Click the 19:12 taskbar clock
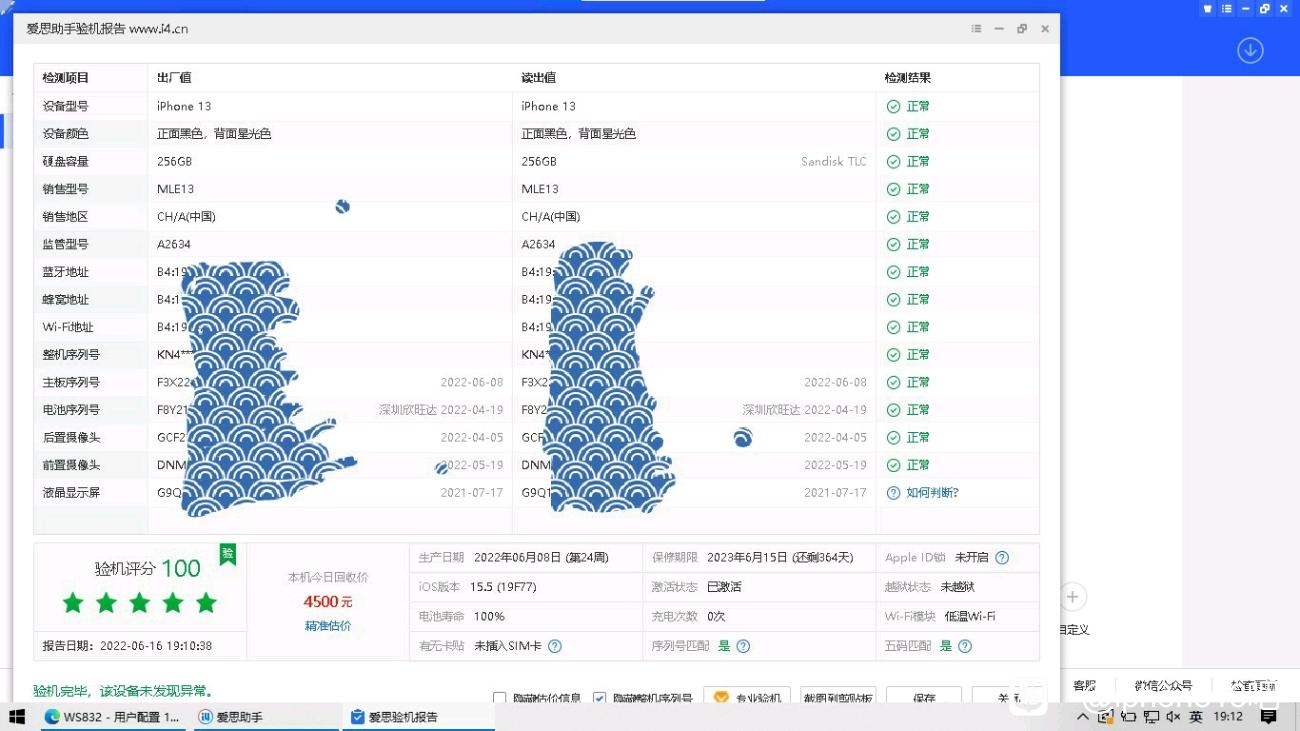This screenshot has width=1300, height=731. (1227, 717)
